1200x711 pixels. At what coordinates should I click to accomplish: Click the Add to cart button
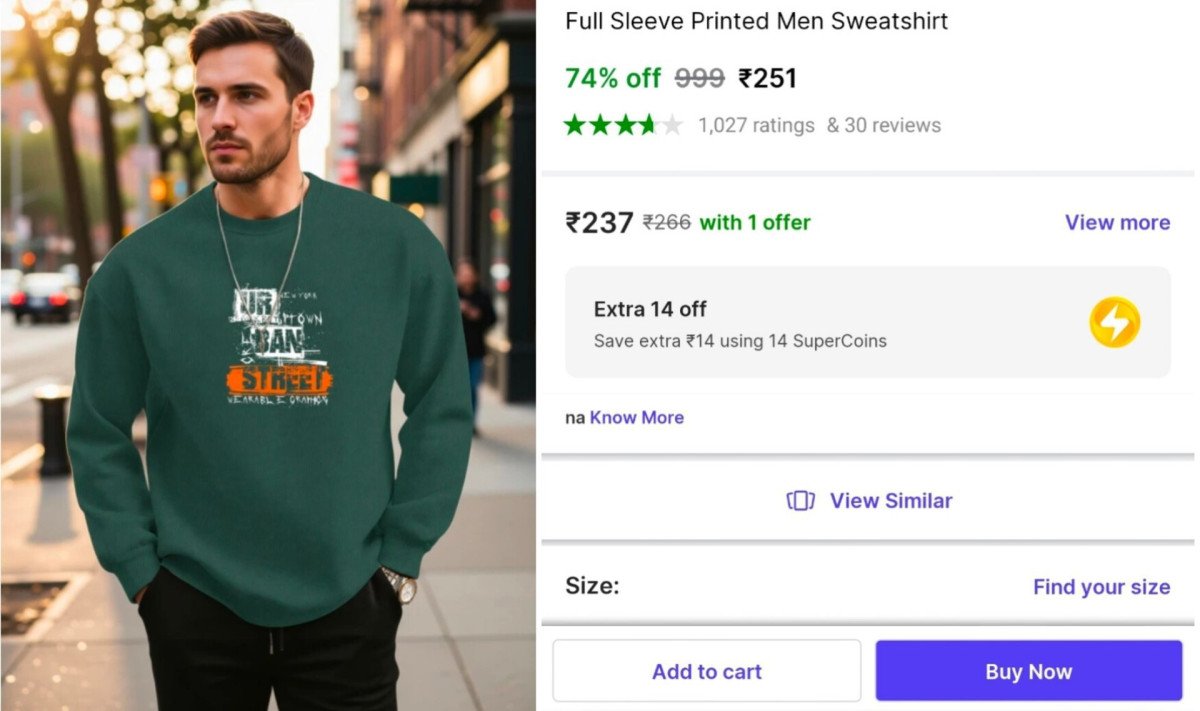pos(706,671)
